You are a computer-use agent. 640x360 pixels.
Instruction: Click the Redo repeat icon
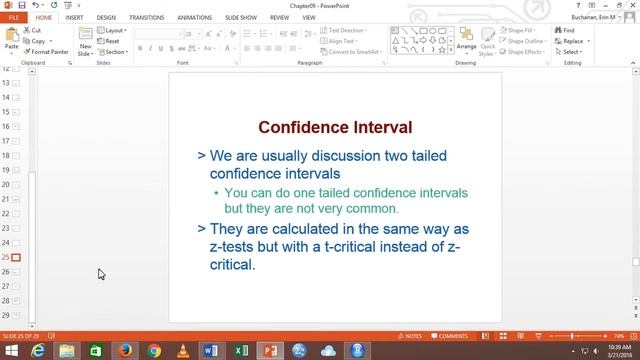coord(54,5)
